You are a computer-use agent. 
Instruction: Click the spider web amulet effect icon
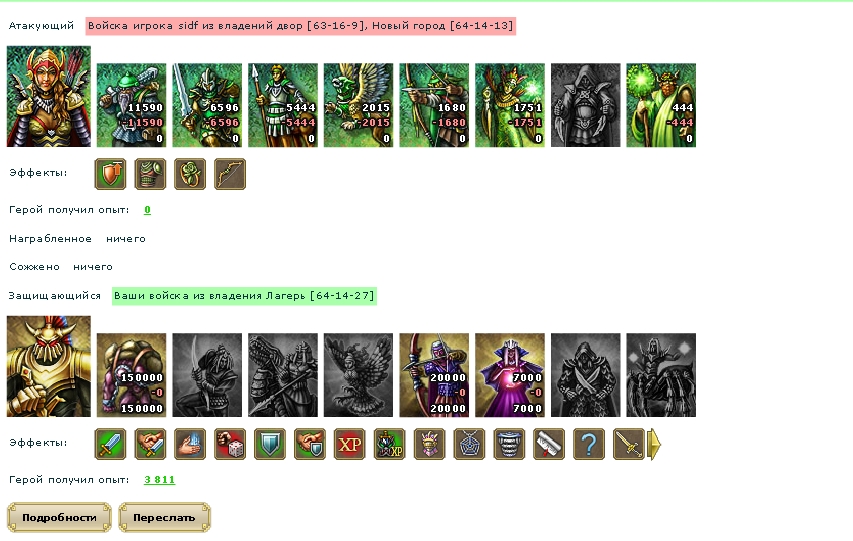tap(469, 444)
